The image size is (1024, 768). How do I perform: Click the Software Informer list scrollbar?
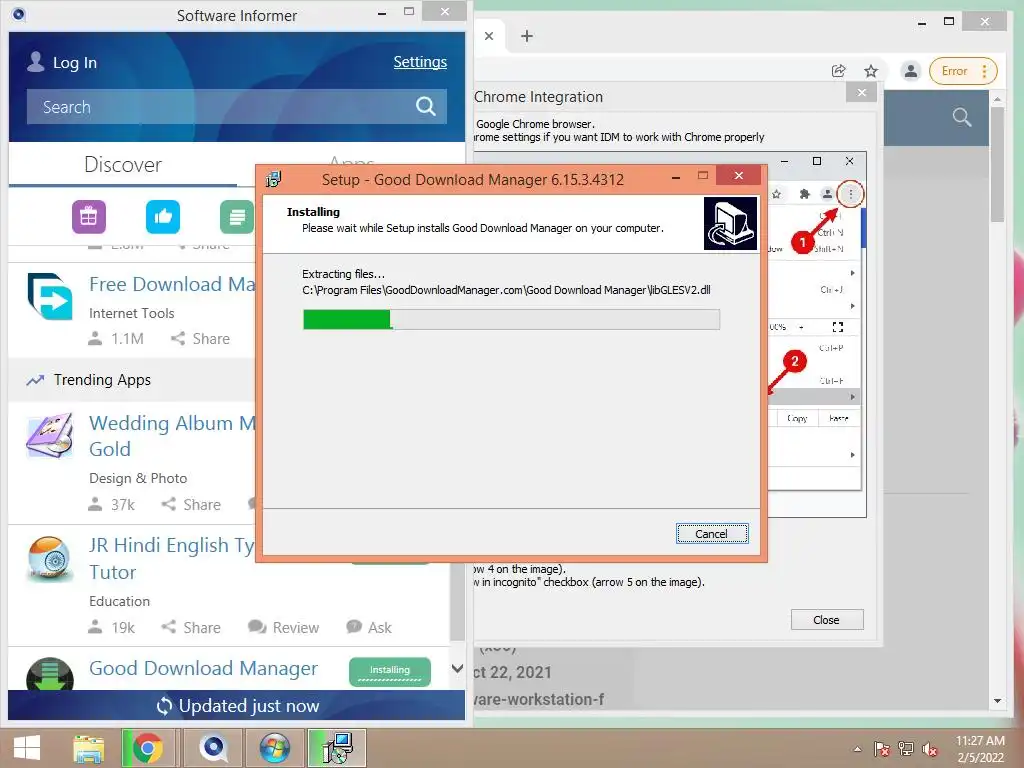(x=458, y=604)
